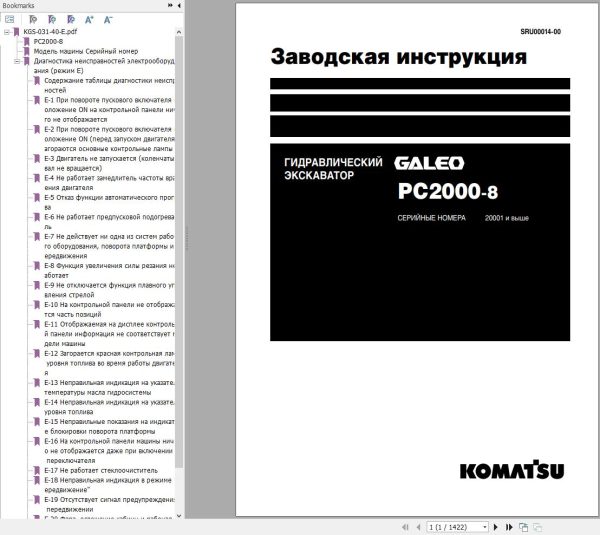Open Содержание таблицы диагностики bookmark

pos(109,85)
